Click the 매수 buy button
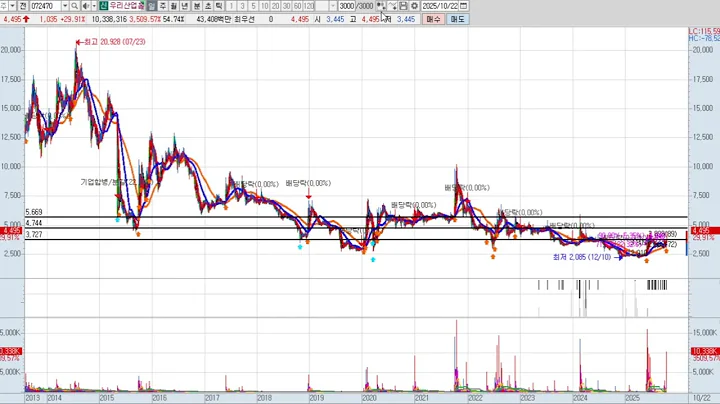This screenshot has height=404, width=720. [433, 19]
